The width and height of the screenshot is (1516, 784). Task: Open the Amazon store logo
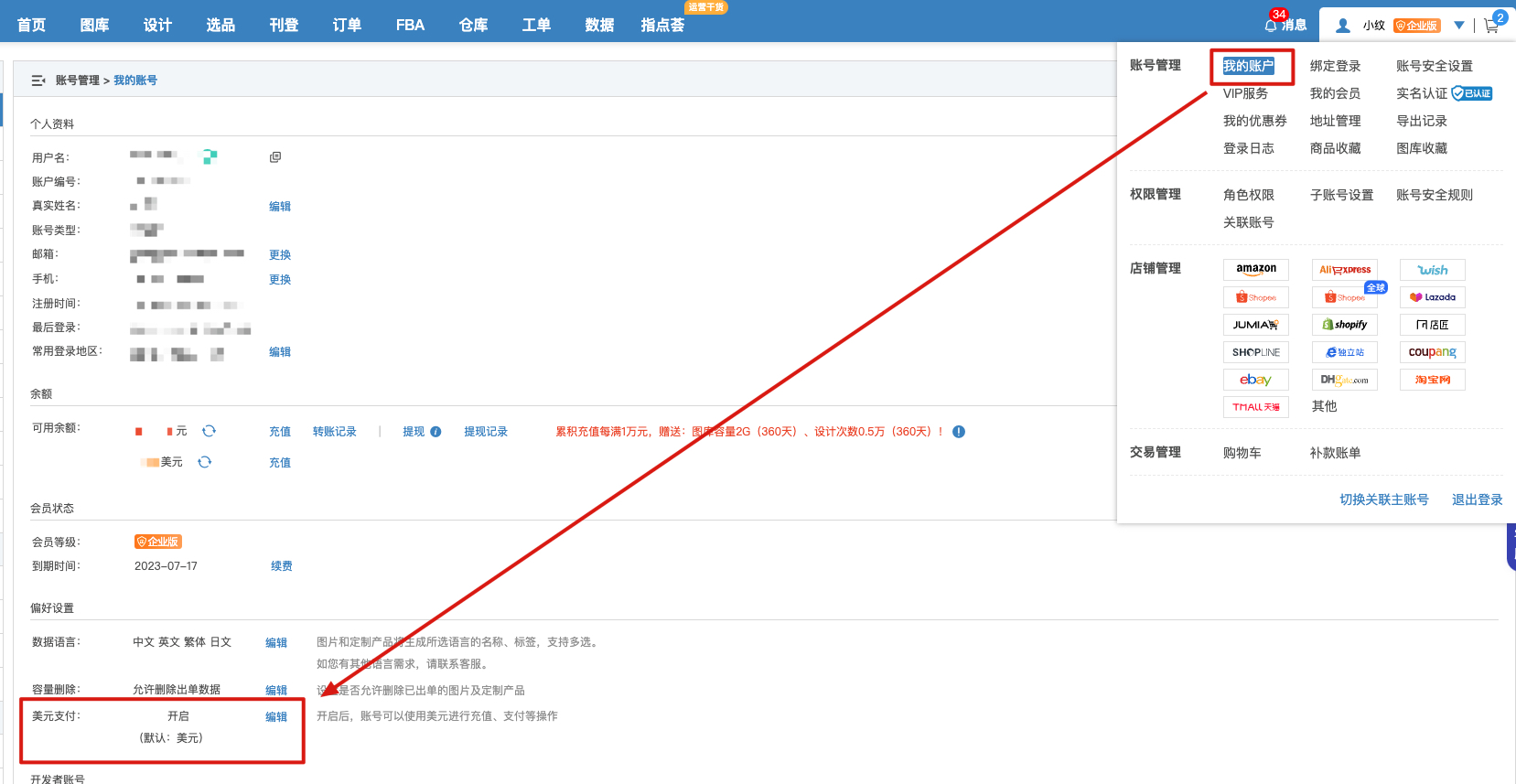[1256, 270]
